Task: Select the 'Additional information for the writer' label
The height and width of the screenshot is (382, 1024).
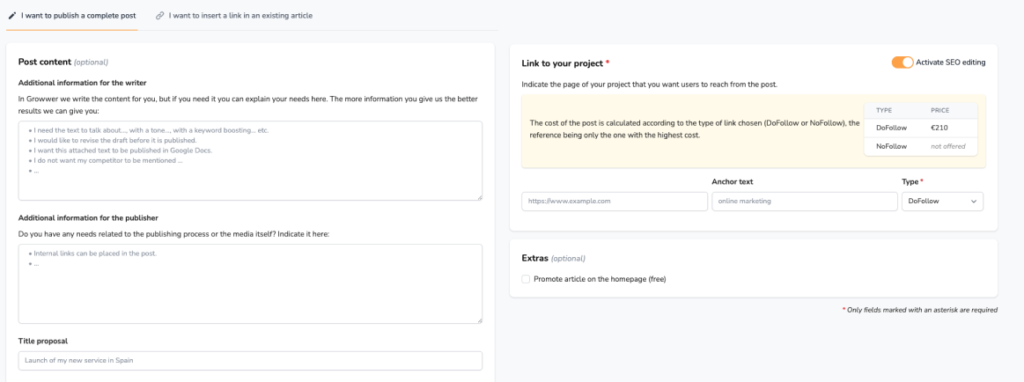Action: [x=82, y=83]
